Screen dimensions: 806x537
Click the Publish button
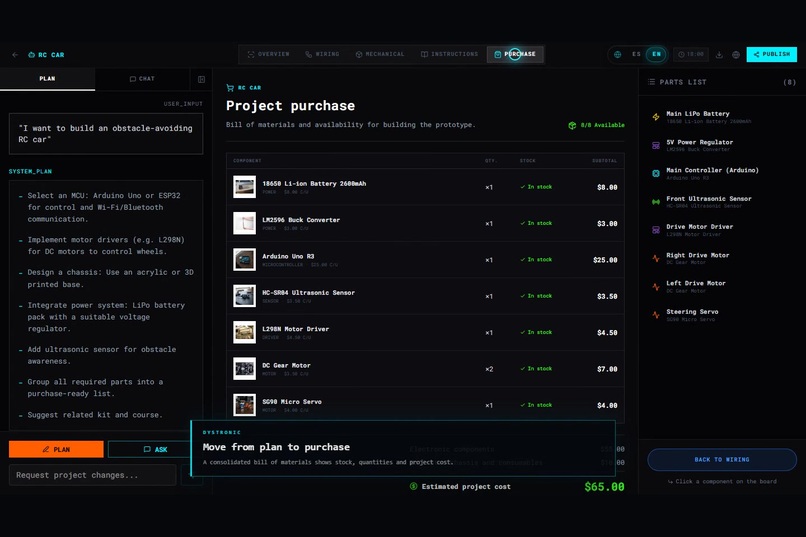[x=772, y=54]
